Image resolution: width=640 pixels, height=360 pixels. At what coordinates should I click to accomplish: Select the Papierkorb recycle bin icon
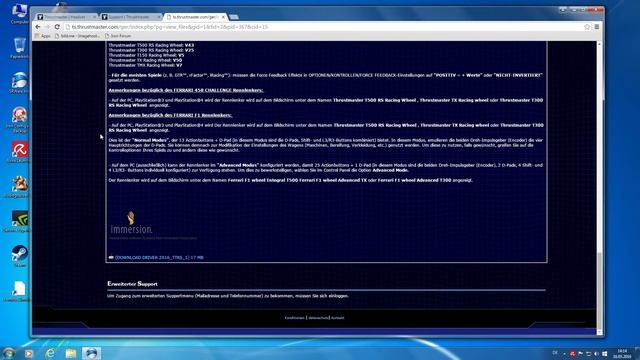19,48
